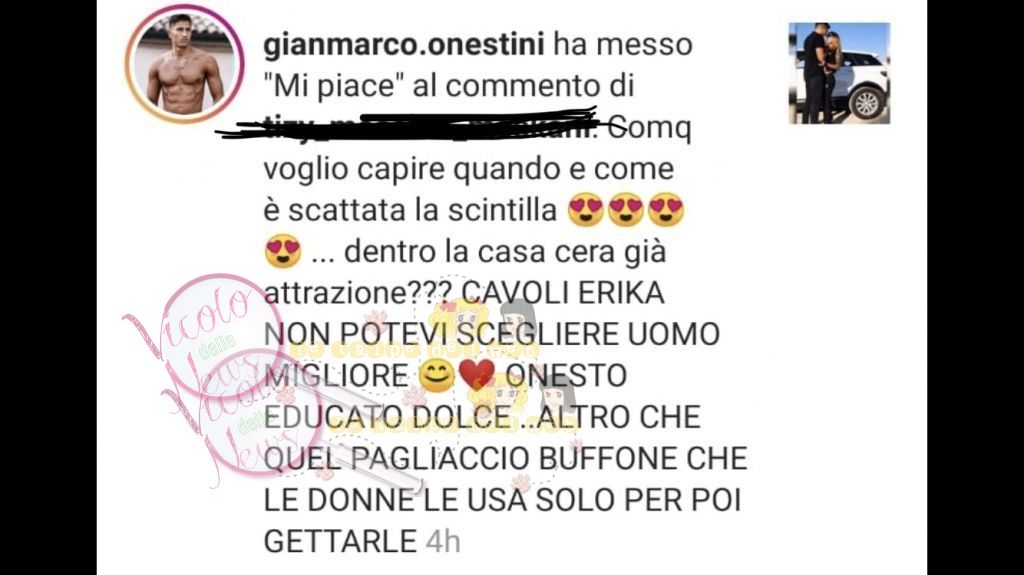Click the middle heart-eyes emoji after scintilla
This screenshot has height=575, width=1024.
pos(626,210)
